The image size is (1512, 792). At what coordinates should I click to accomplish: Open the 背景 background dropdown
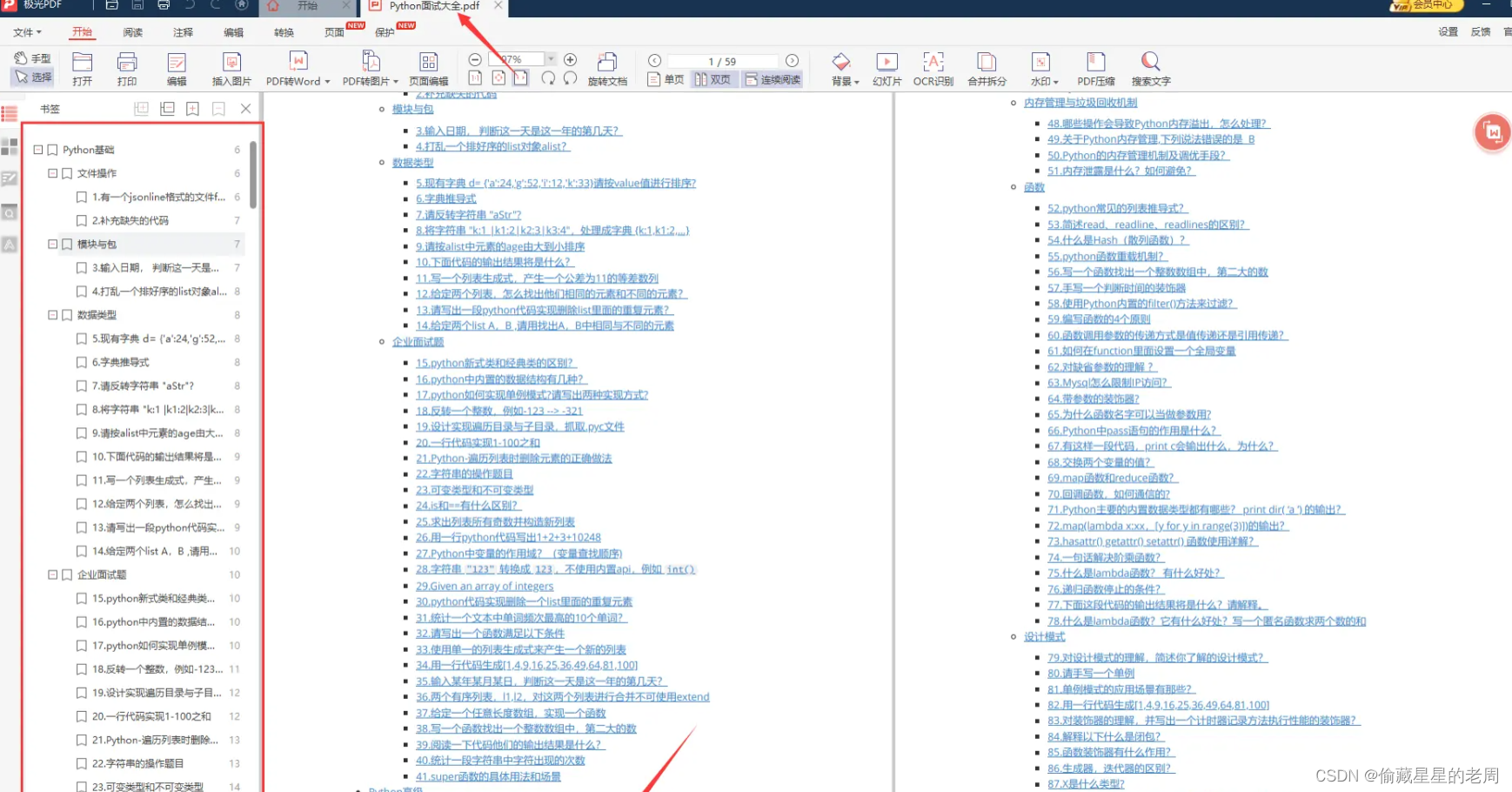pos(845,69)
